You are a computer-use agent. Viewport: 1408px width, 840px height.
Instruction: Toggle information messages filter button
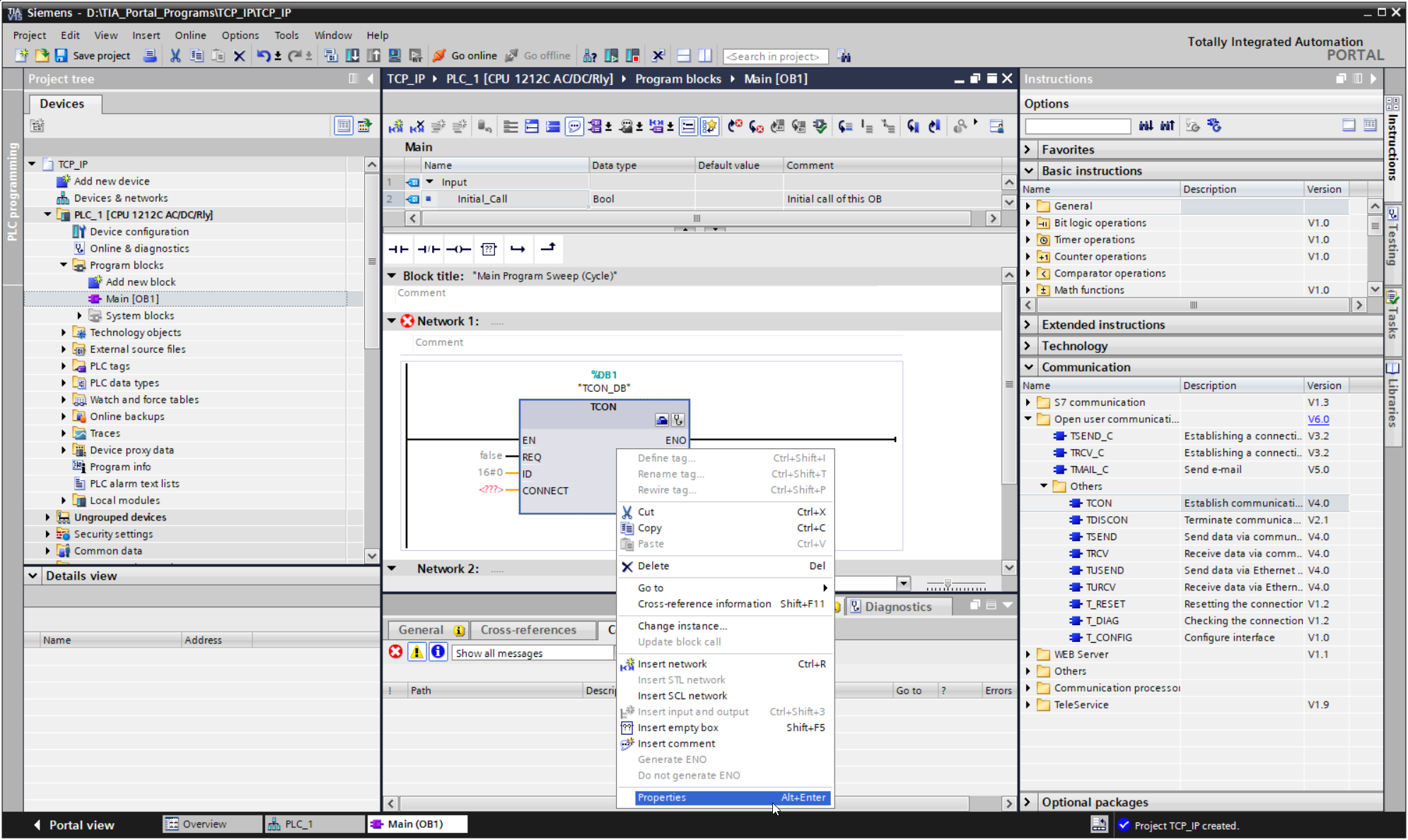438,652
